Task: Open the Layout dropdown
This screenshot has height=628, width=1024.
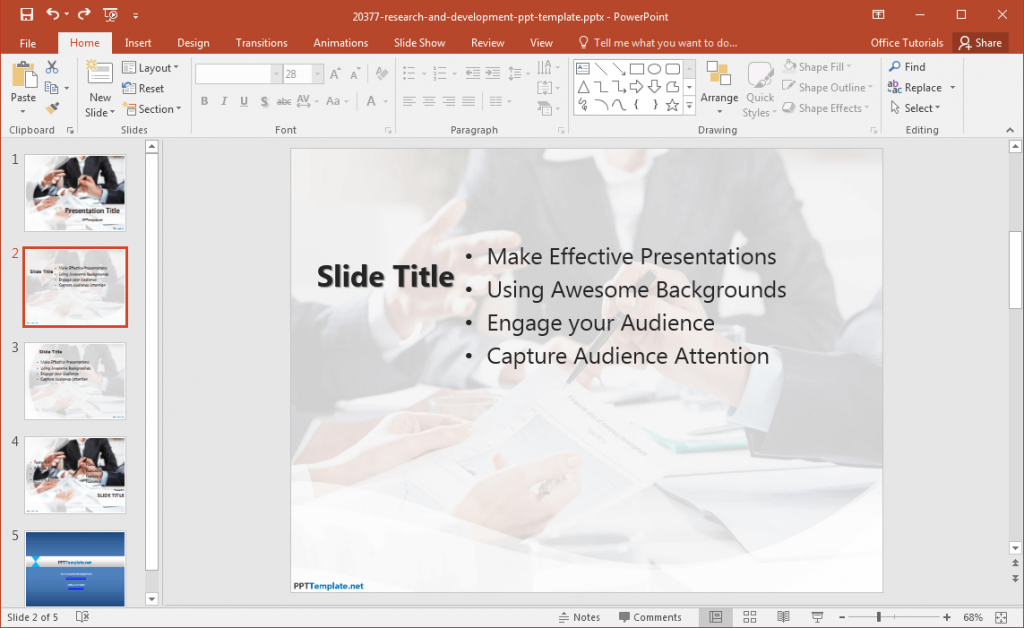Action: click(x=152, y=67)
